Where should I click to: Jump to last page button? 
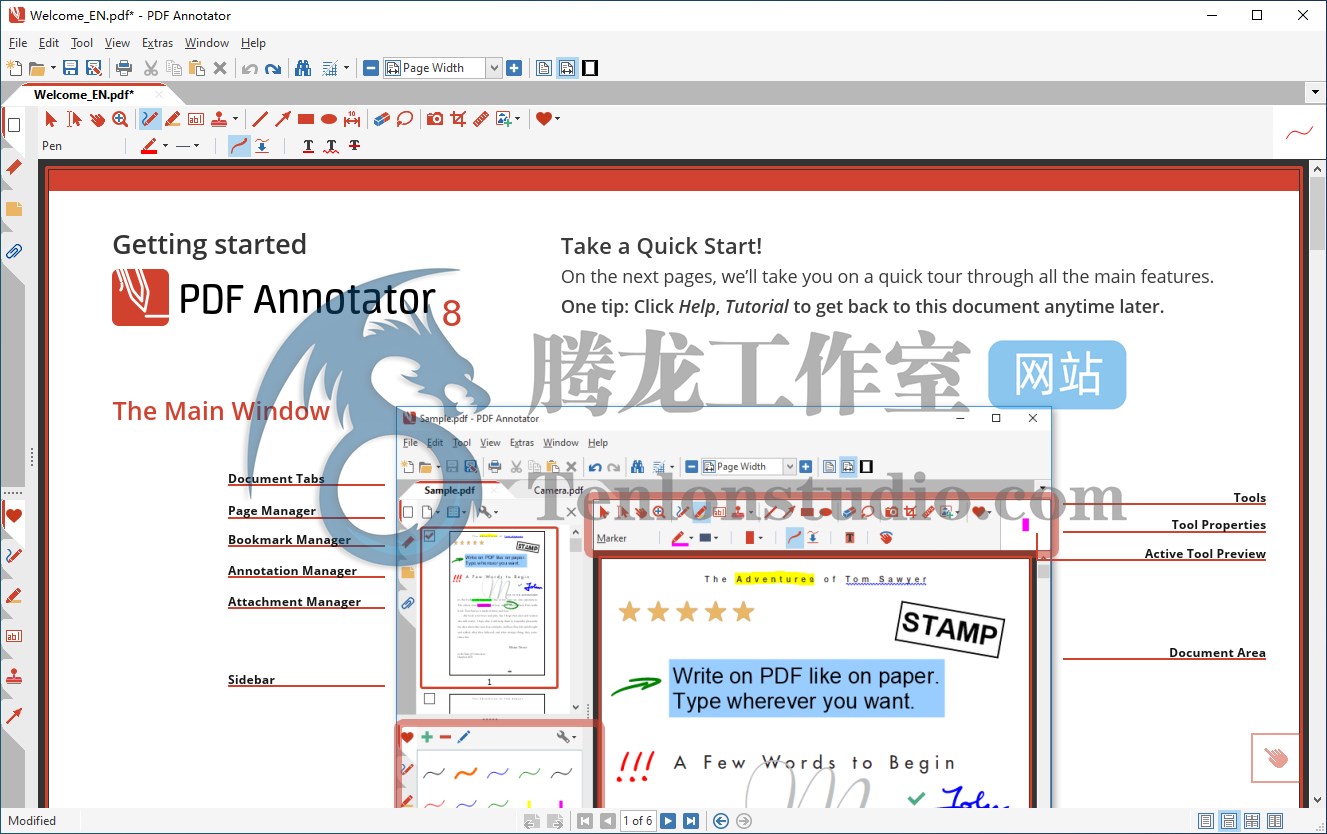690,821
